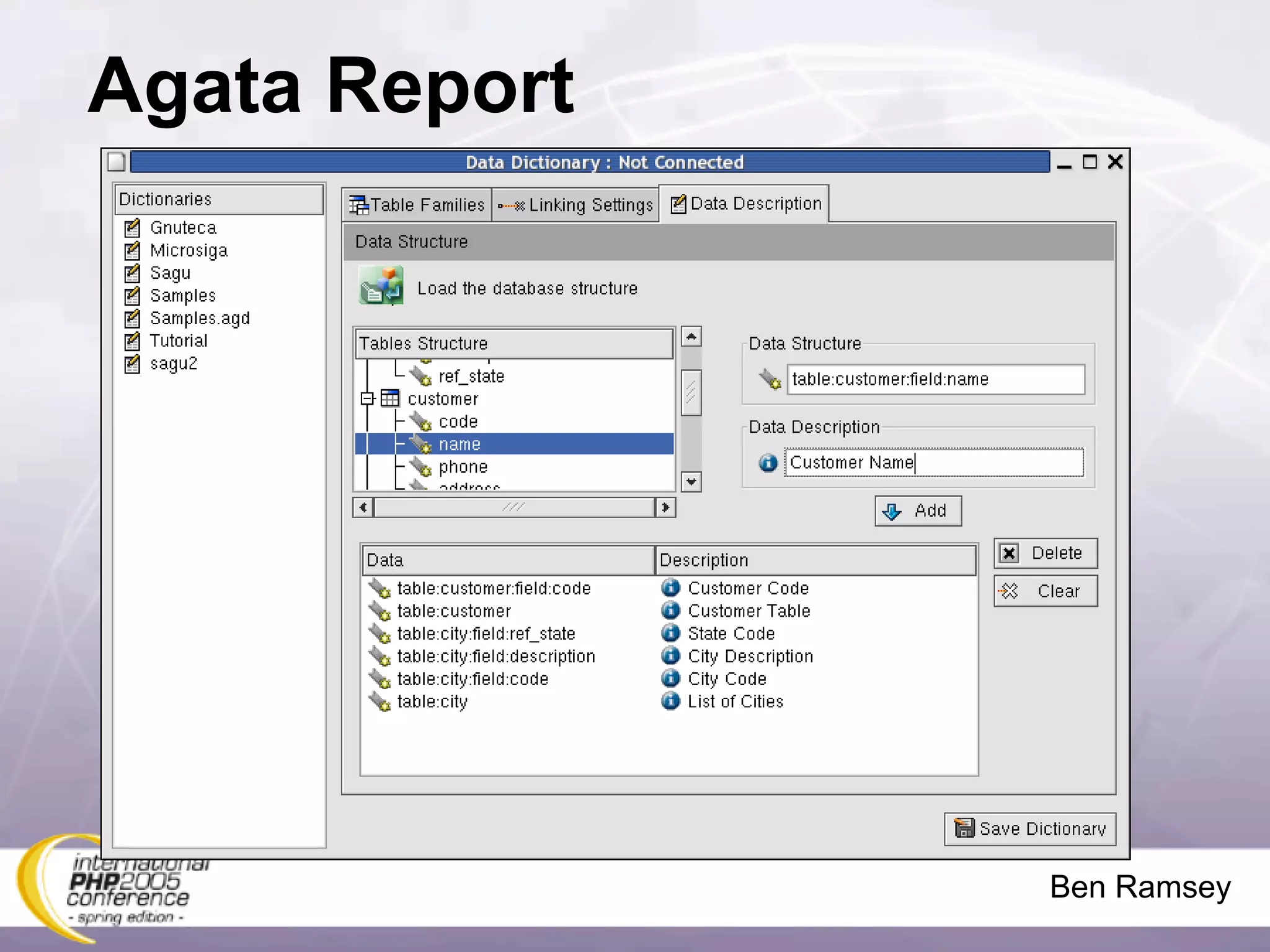Viewport: 1270px width, 952px height.
Task: Click the info icon beside Customer Name field
Action: [x=768, y=463]
